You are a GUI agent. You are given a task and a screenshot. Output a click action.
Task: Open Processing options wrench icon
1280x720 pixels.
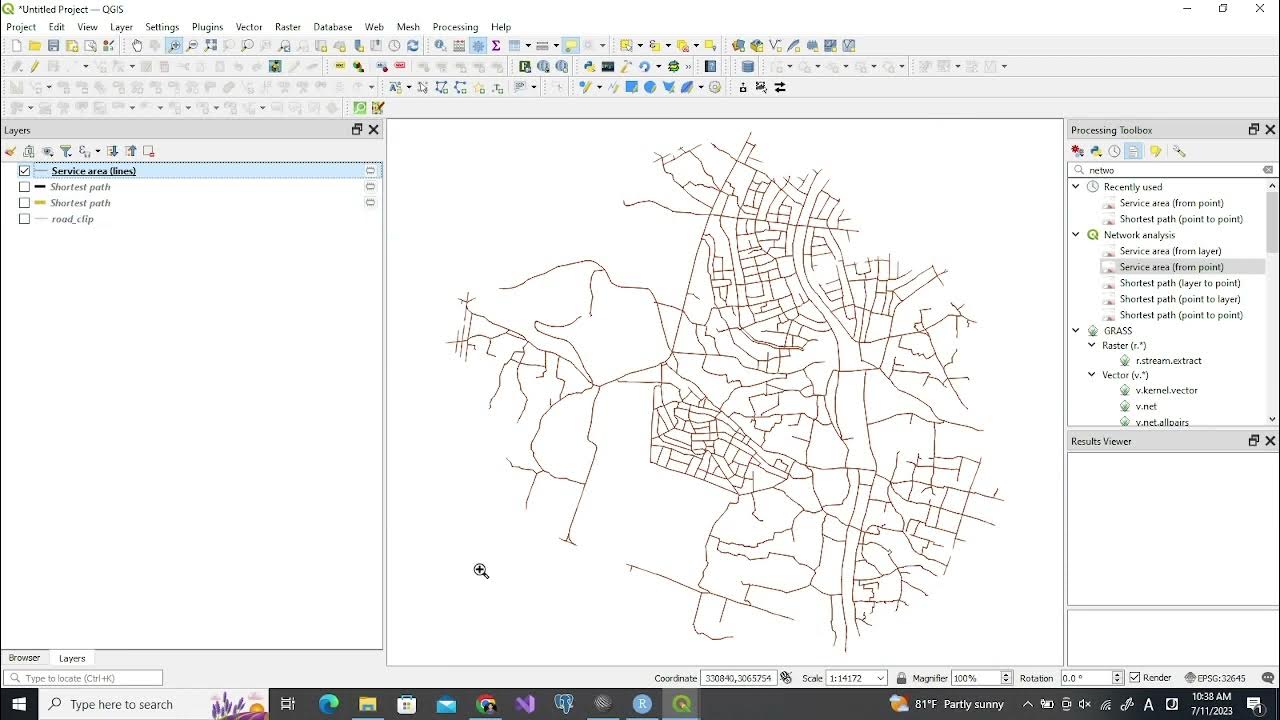point(1179,151)
